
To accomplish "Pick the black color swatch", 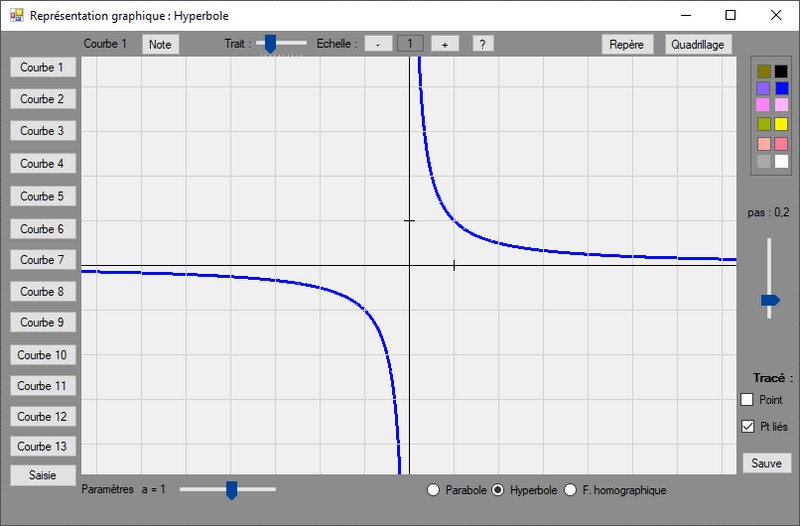I will point(782,71).
